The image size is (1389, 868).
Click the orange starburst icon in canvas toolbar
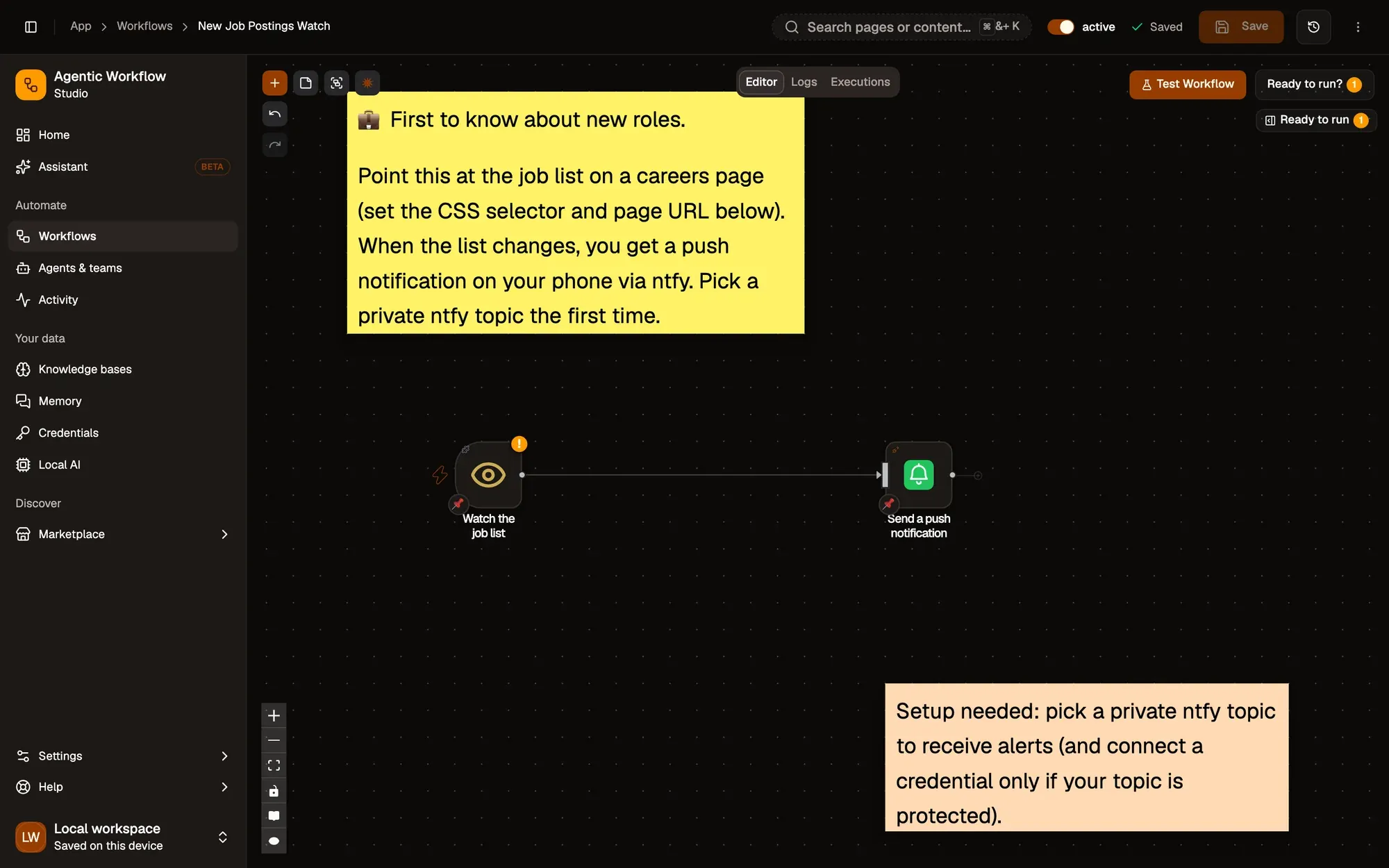[367, 83]
